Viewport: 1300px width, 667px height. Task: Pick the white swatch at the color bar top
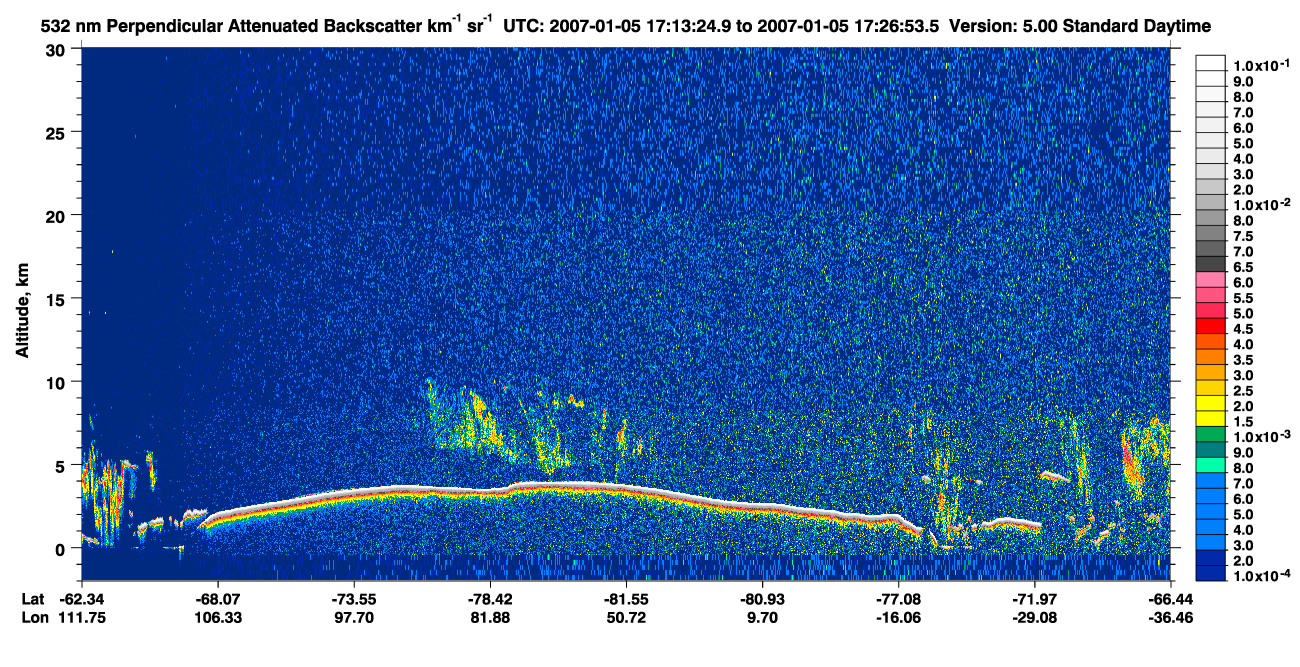click(1211, 62)
